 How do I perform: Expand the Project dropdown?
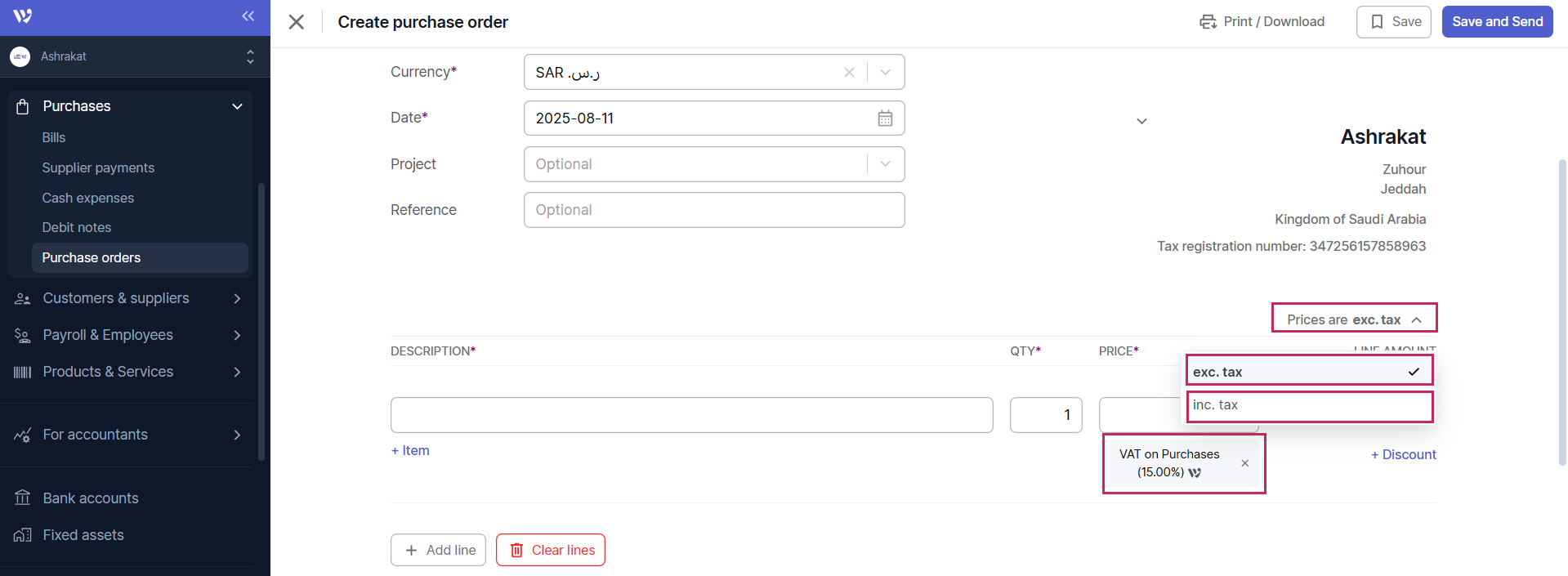[x=885, y=164]
